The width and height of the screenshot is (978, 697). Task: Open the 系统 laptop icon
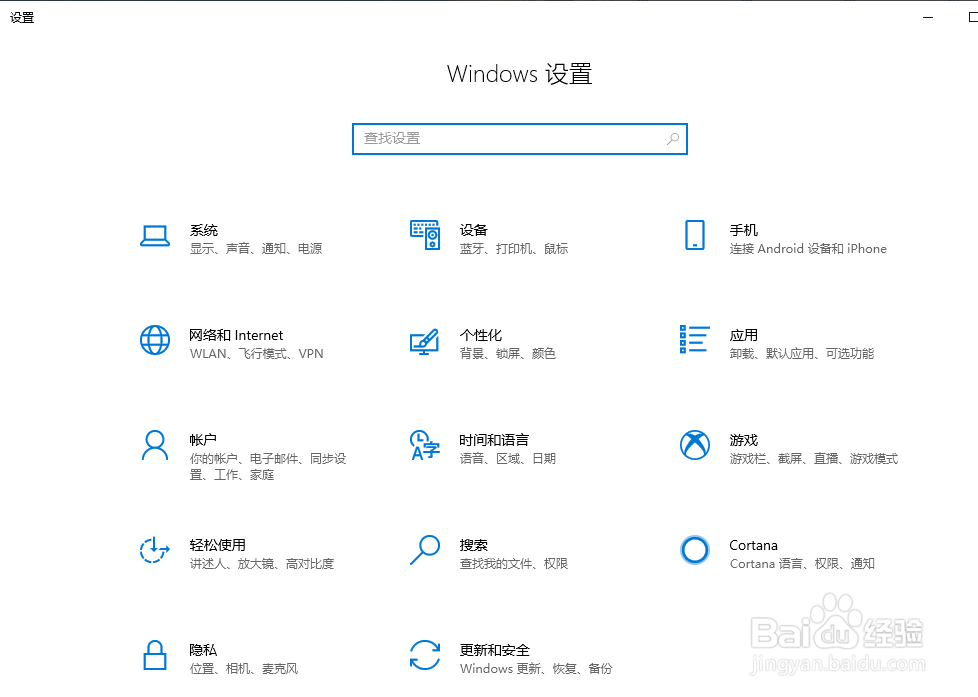coord(155,236)
